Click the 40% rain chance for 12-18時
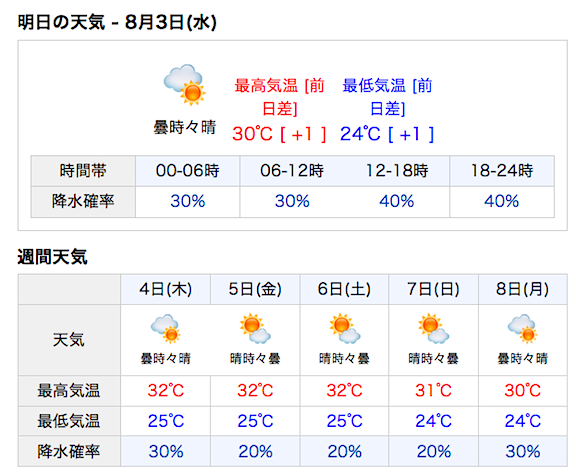This screenshot has height=476, width=576. tap(397, 201)
